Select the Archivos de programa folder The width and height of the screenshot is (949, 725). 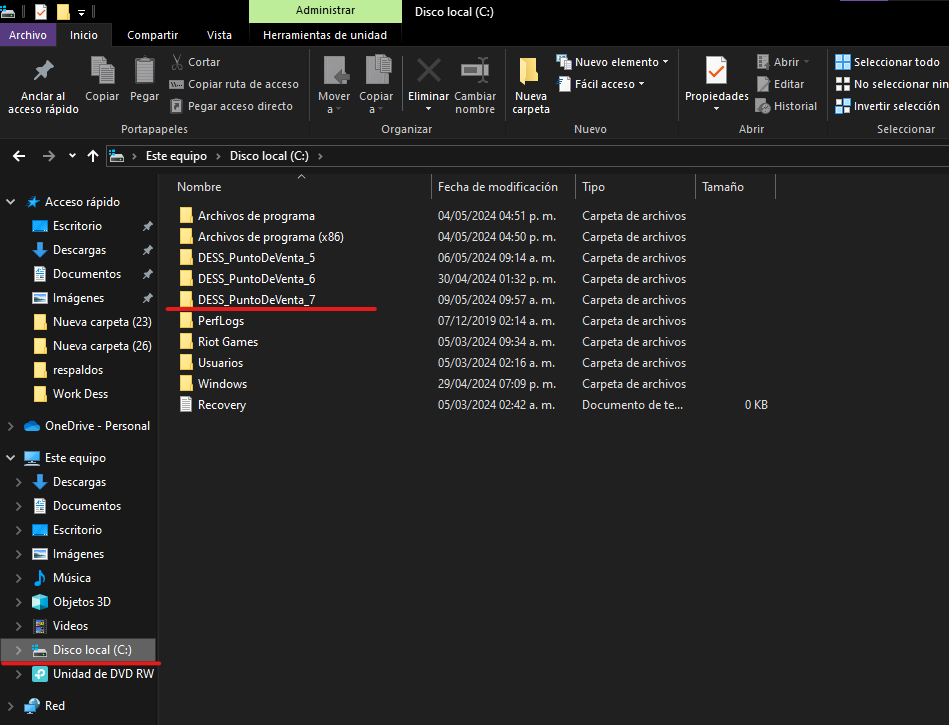[x=256, y=216]
